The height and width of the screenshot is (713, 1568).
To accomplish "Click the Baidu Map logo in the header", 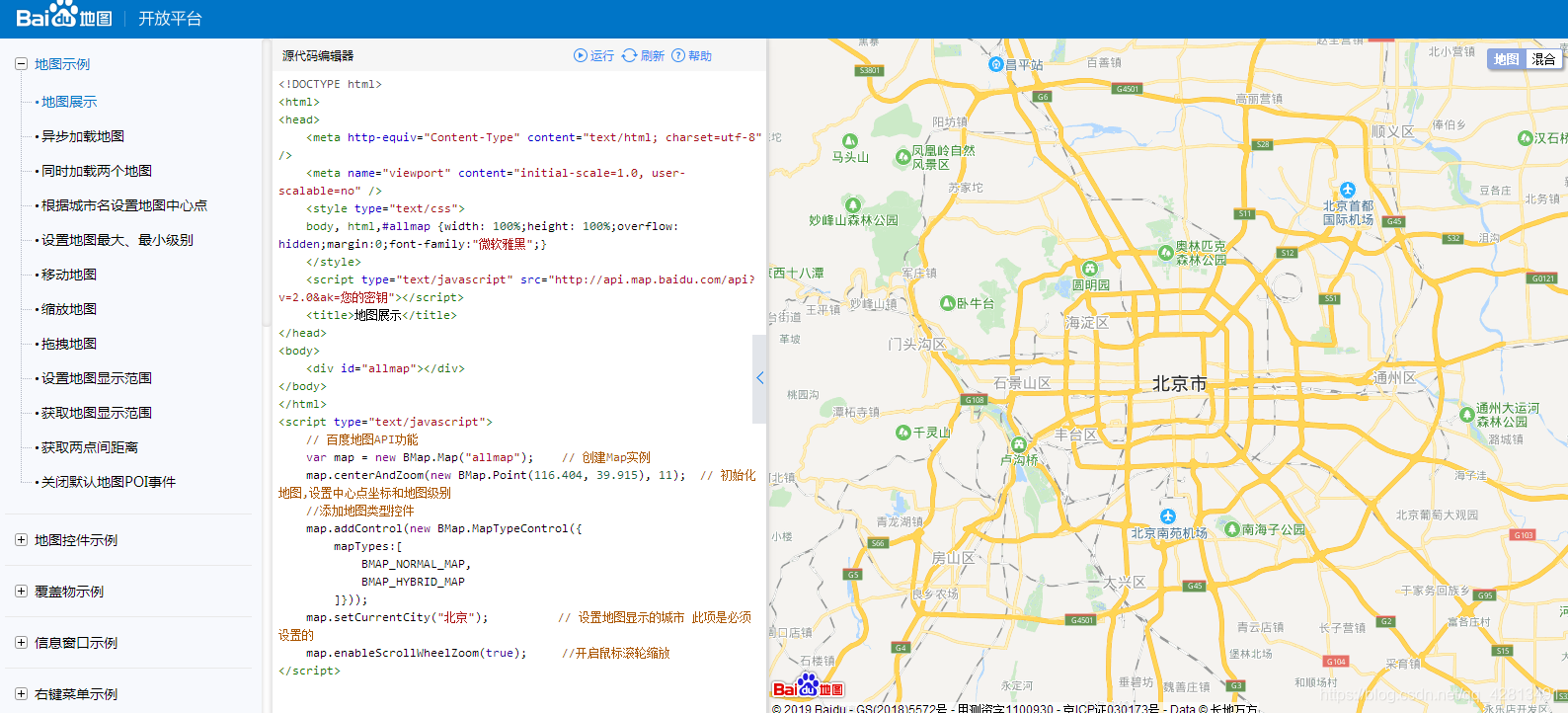I will (64, 17).
